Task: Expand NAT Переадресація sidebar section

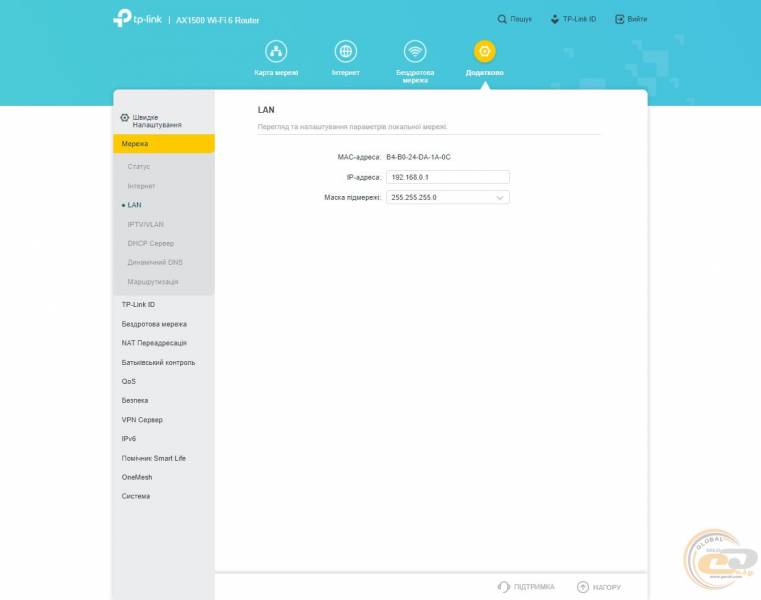Action: pos(154,343)
